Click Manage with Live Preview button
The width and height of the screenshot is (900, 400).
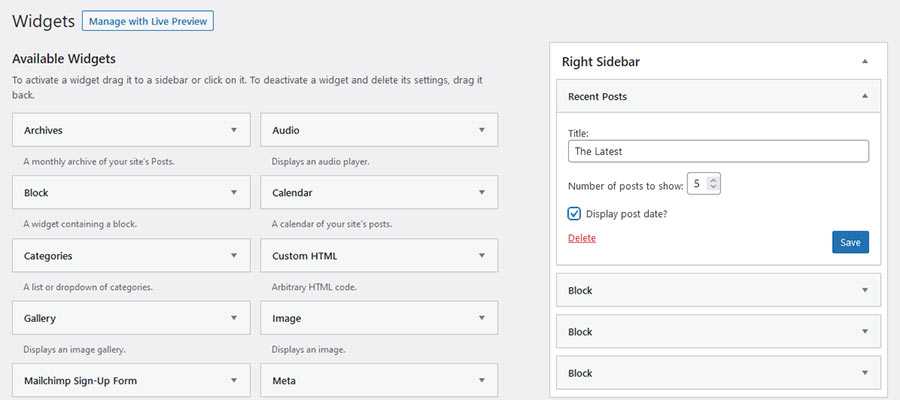[148, 20]
